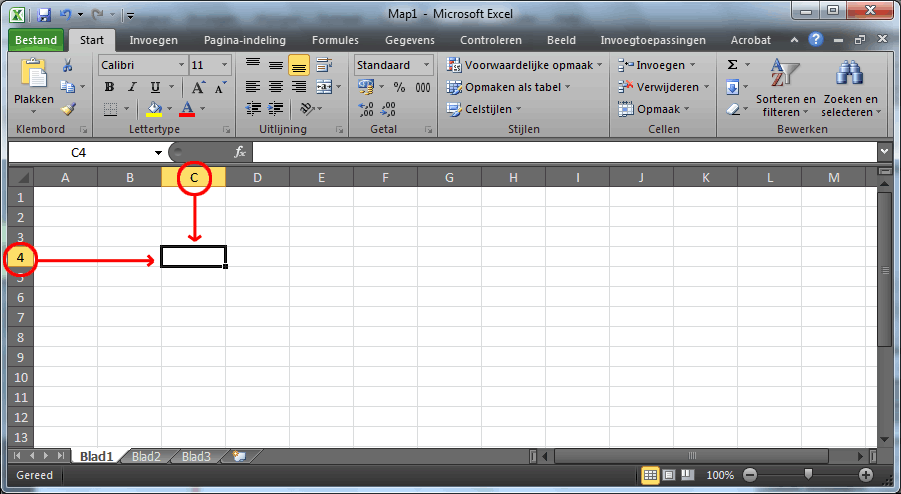Screen dimensions: 901x494
Task: Click the Cut scissors icon
Action: (x=68, y=65)
